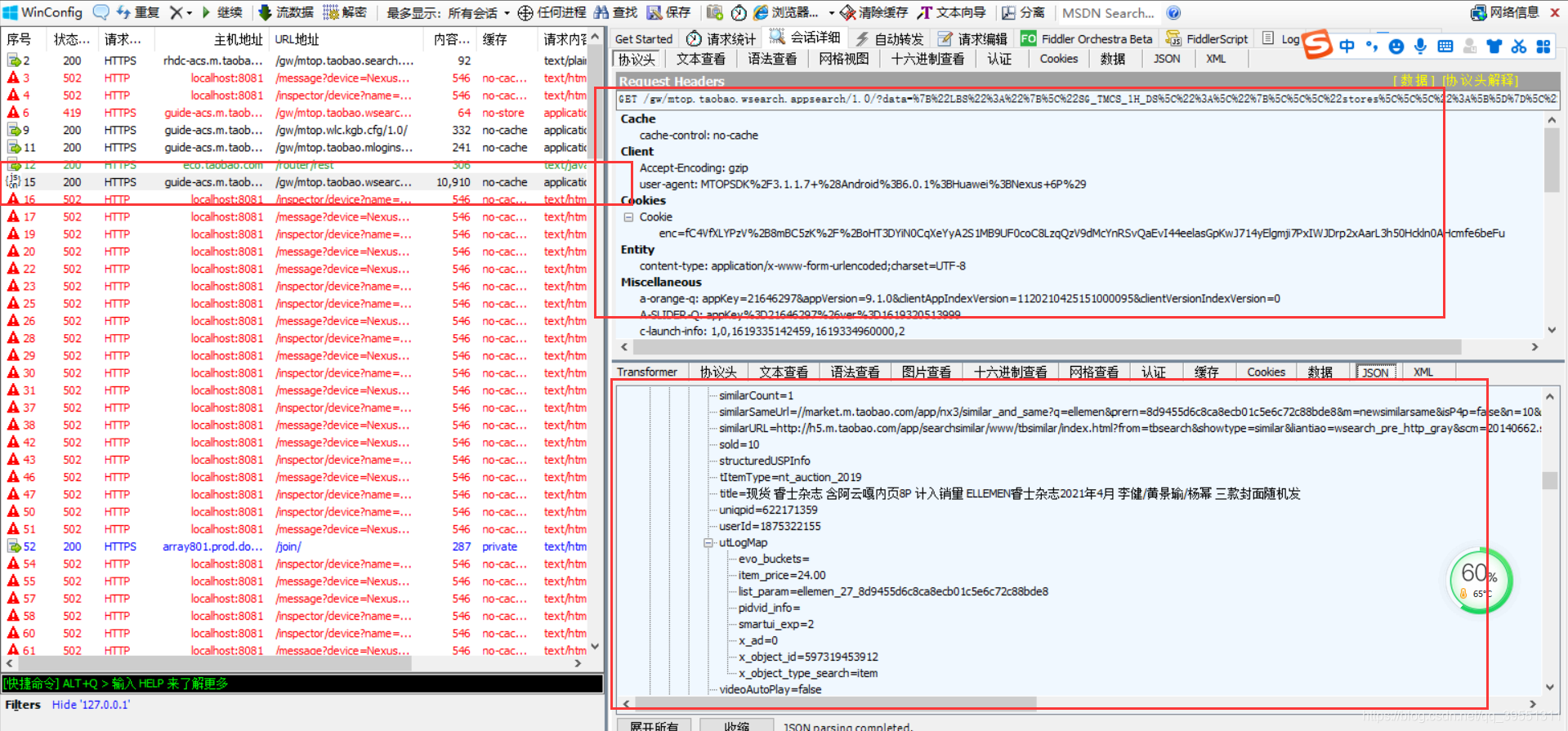
Task: Click the Save (保存) toolbar icon
Action: tap(654, 12)
